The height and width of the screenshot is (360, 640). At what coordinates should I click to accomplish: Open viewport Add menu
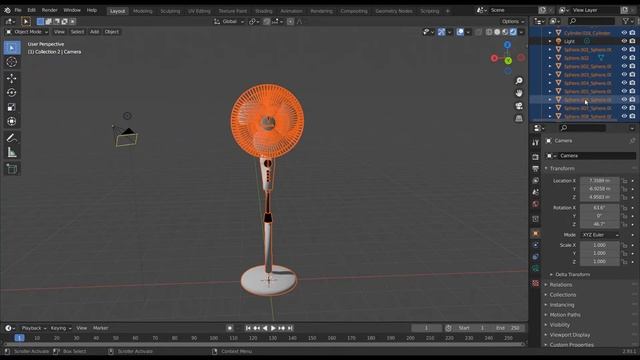click(94, 32)
